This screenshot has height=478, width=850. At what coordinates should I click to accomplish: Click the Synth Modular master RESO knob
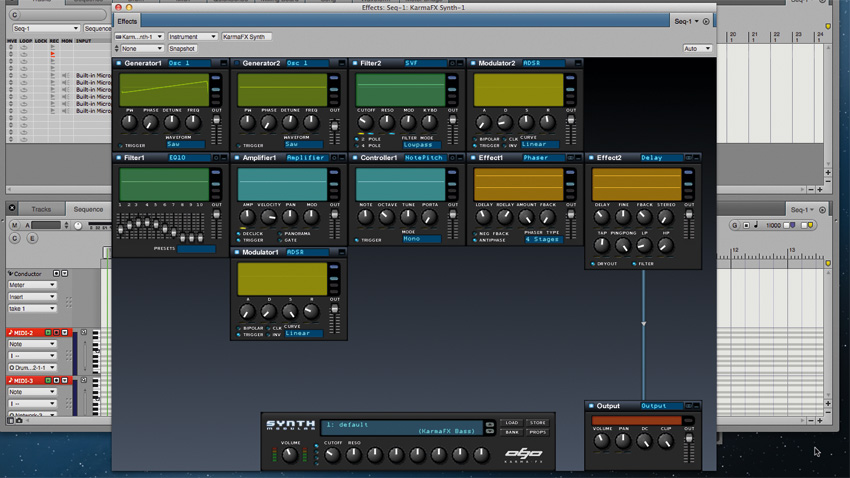click(353, 455)
